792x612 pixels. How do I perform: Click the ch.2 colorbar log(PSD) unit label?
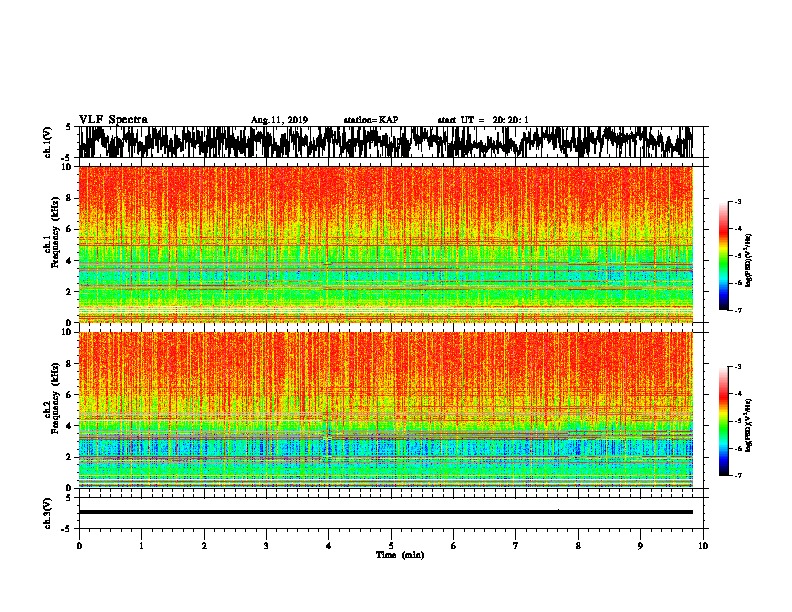pos(748,426)
